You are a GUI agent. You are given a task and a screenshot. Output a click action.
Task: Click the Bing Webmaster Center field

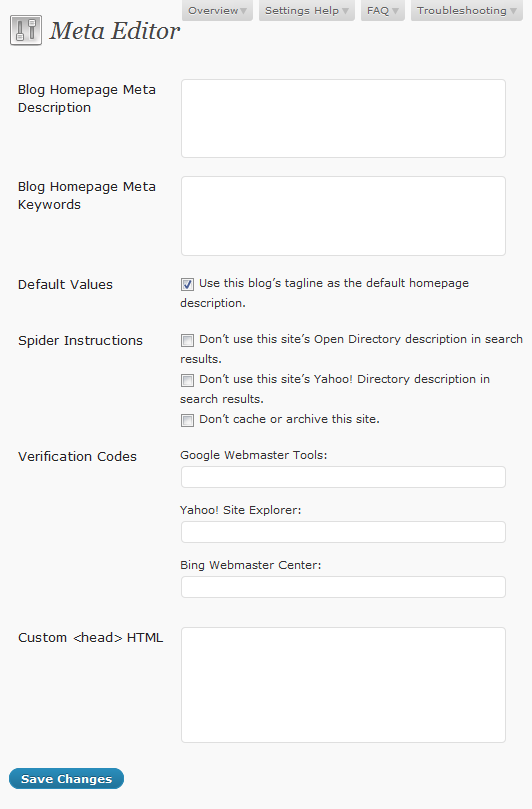(x=343, y=587)
